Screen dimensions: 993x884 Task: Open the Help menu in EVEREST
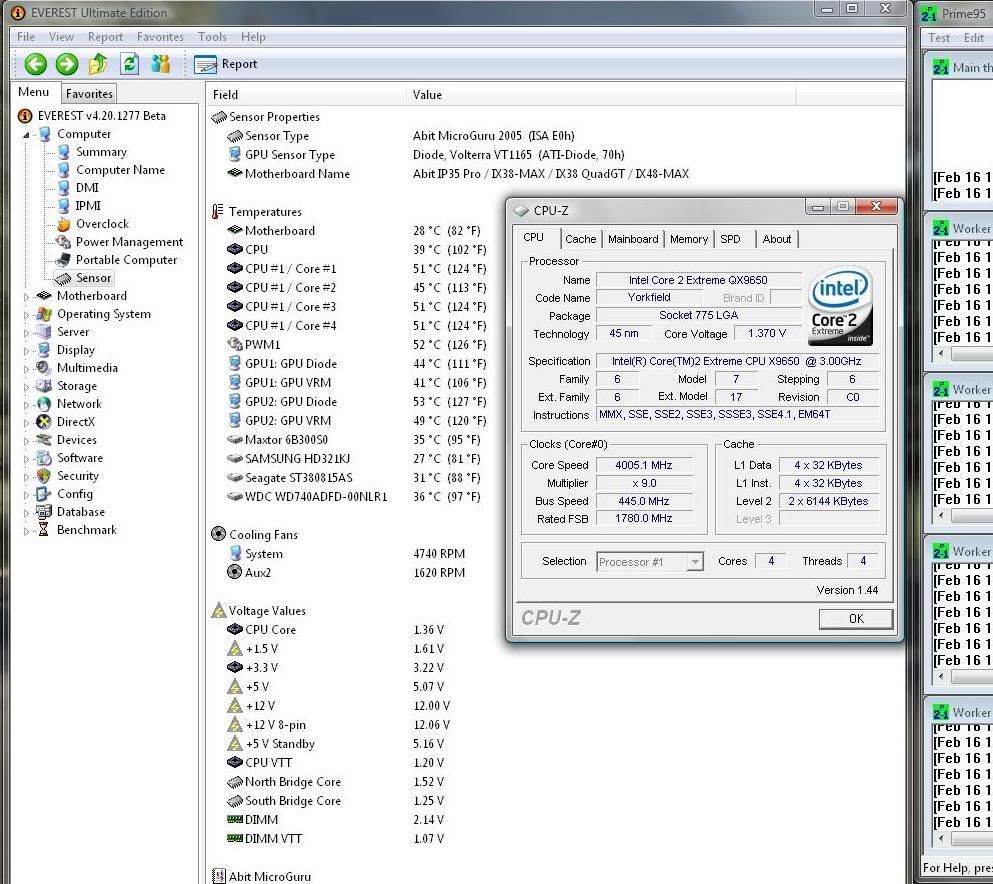(253, 37)
